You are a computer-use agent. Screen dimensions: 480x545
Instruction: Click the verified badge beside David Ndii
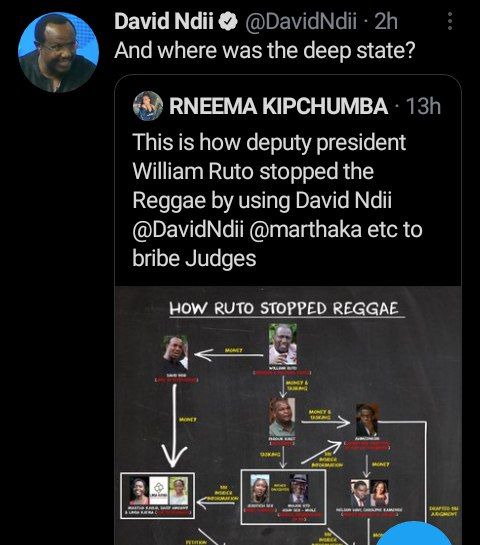click(228, 22)
